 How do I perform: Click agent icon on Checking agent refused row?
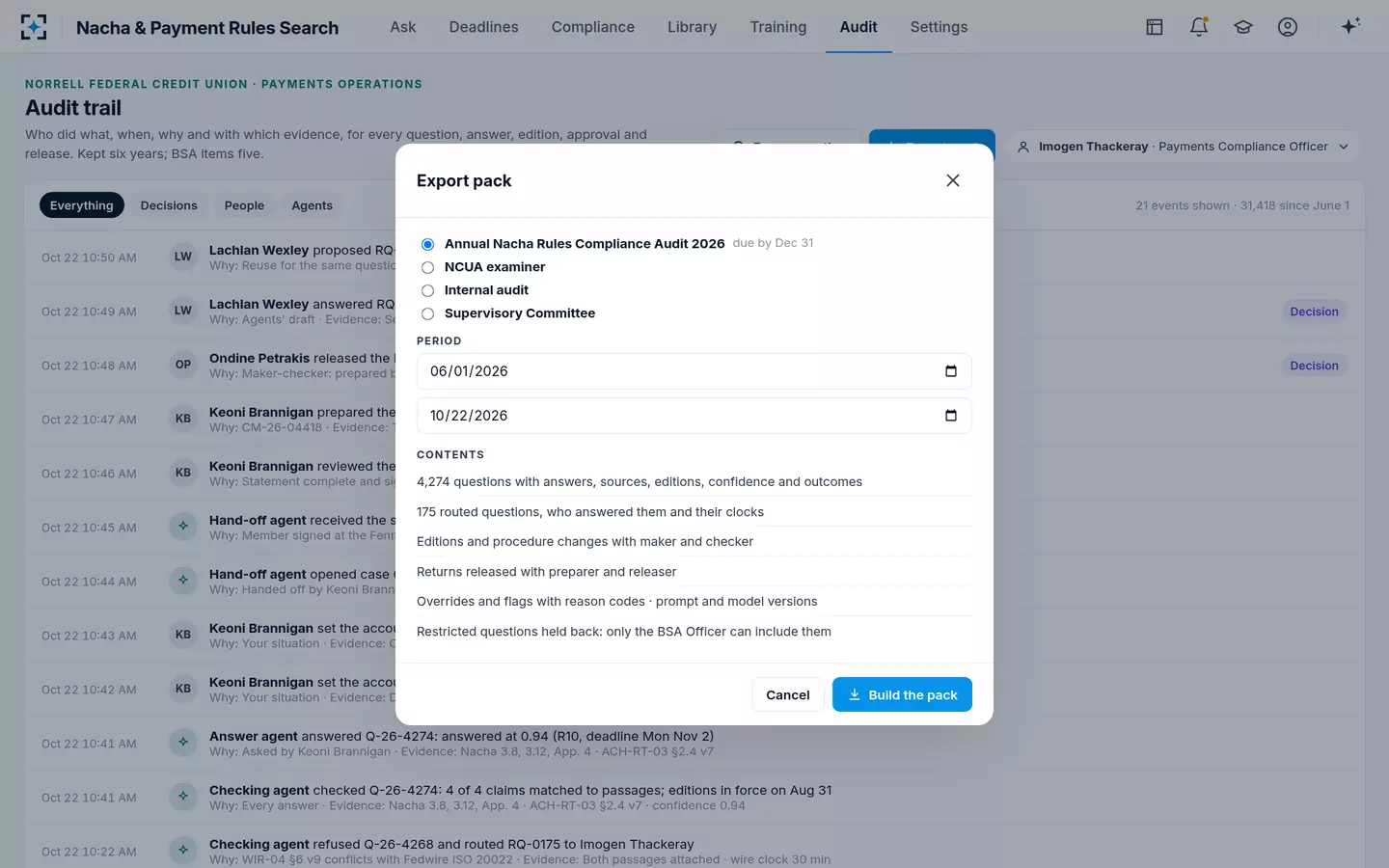pyautogui.click(x=183, y=851)
